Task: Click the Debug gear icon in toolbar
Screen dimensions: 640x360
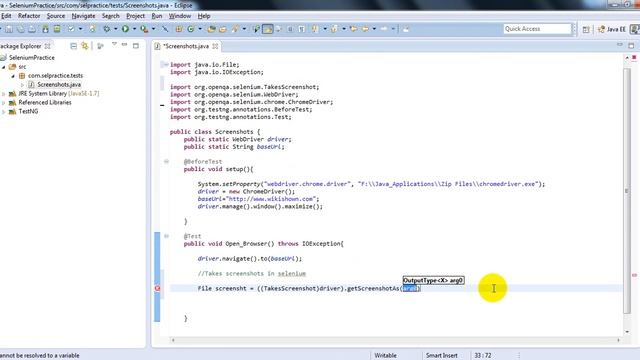Action: pos(107,29)
